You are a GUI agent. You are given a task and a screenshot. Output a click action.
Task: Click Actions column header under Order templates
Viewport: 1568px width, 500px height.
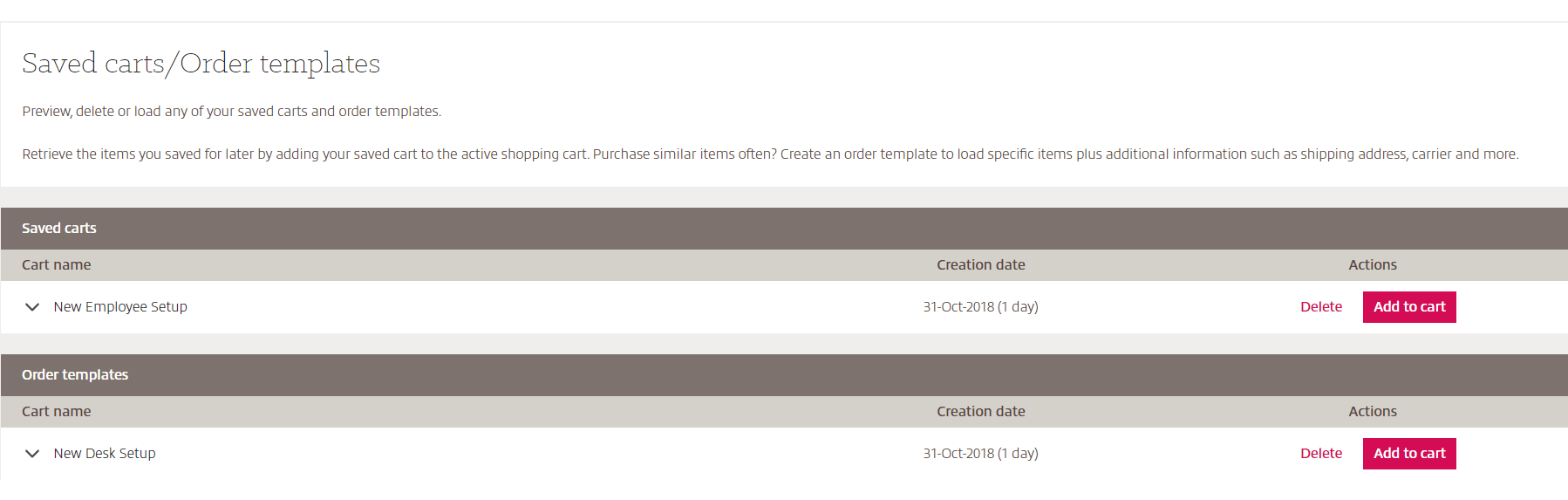click(1372, 412)
